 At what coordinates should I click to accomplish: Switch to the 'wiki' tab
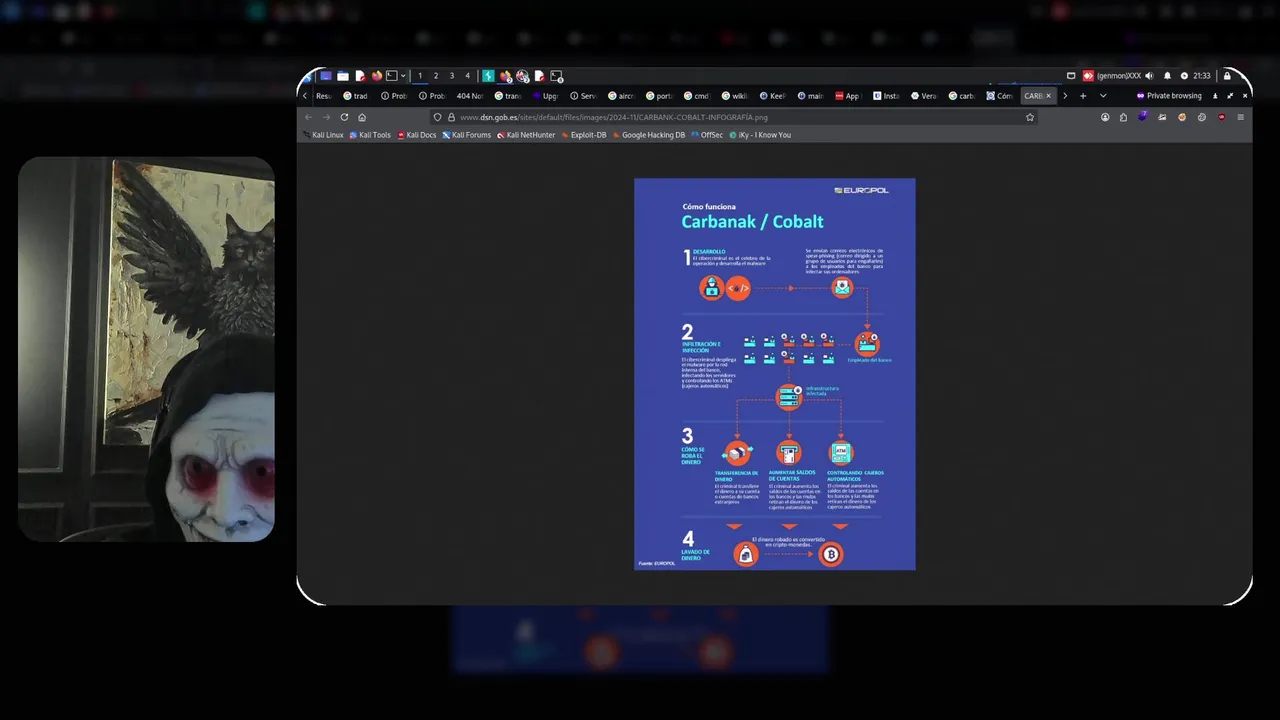click(x=735, y=96)
